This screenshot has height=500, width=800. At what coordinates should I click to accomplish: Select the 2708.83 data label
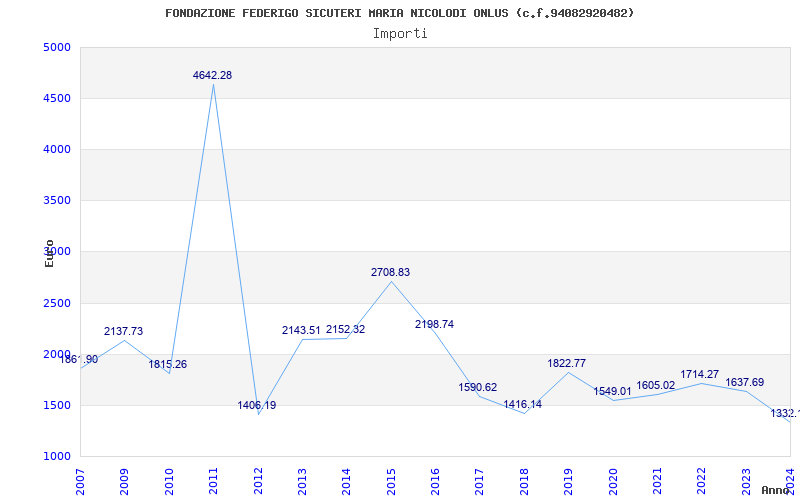390,272
